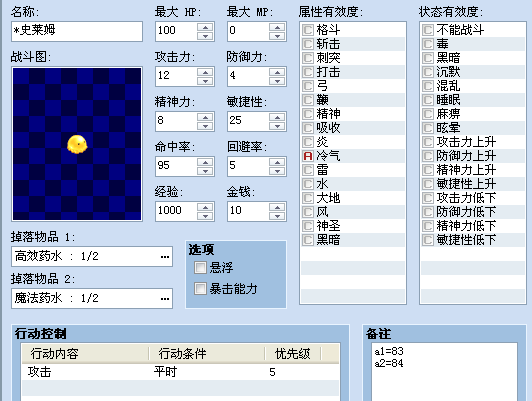Click the 敏捷性低下 state rank icon
Viewport: 532px width, 401px height.
coord(428,240)
